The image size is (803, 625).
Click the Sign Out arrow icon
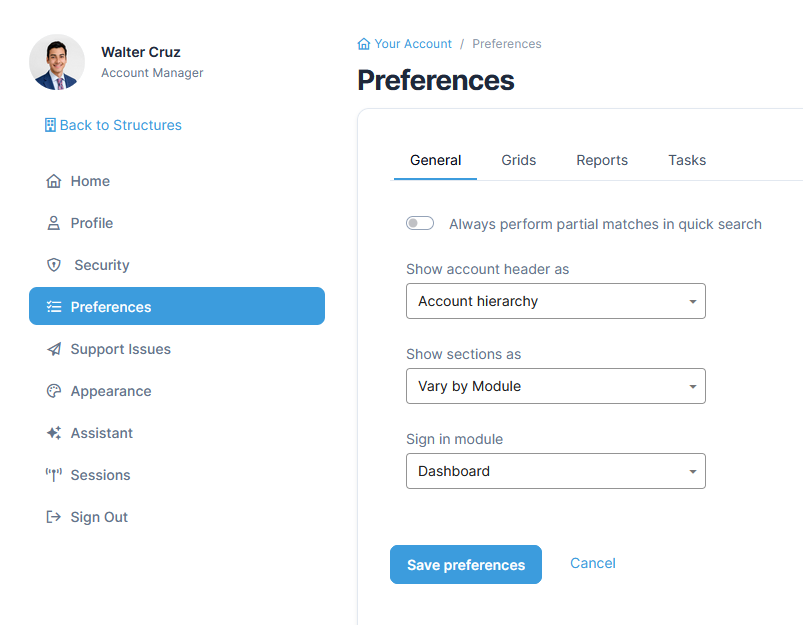(54, 517)
